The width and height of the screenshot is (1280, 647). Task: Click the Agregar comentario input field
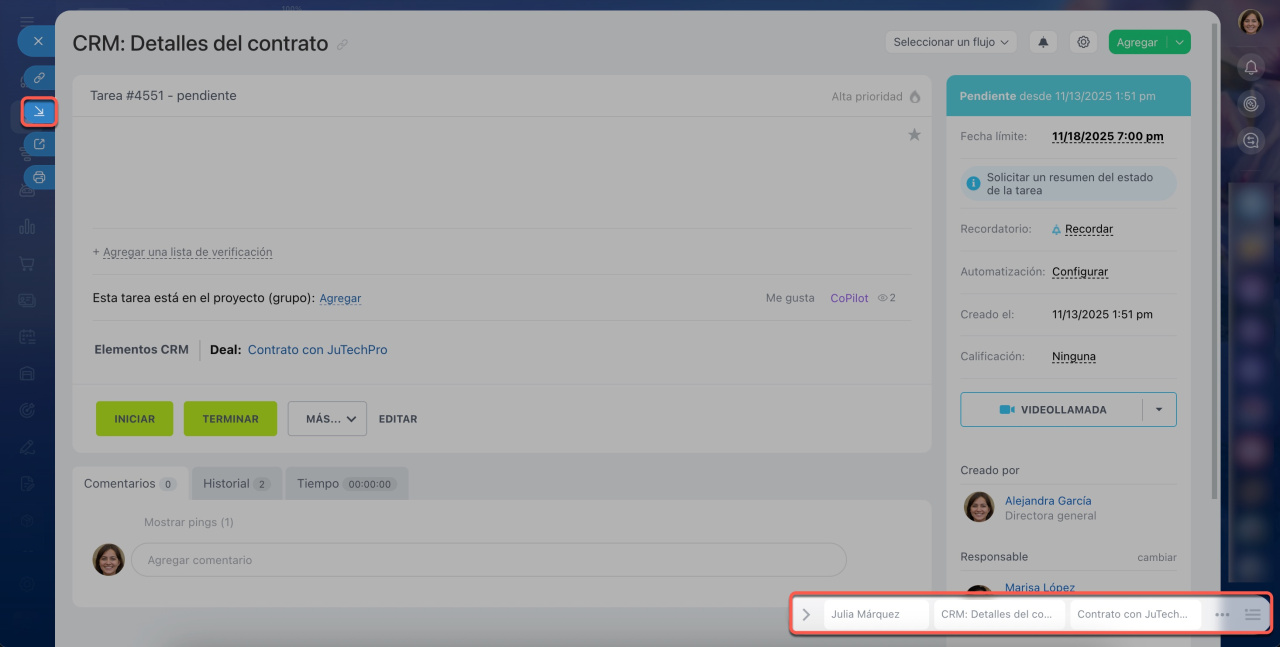(488, 560)
